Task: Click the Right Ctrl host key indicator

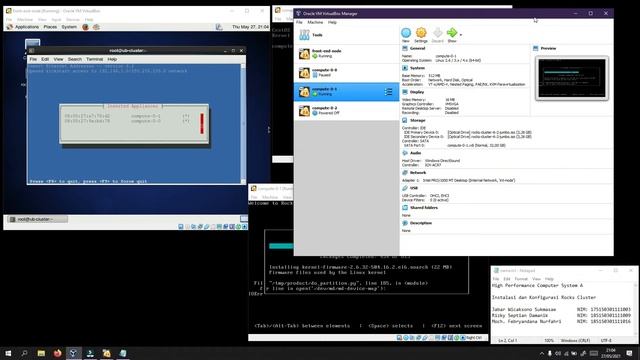Action: pos(473,338)
